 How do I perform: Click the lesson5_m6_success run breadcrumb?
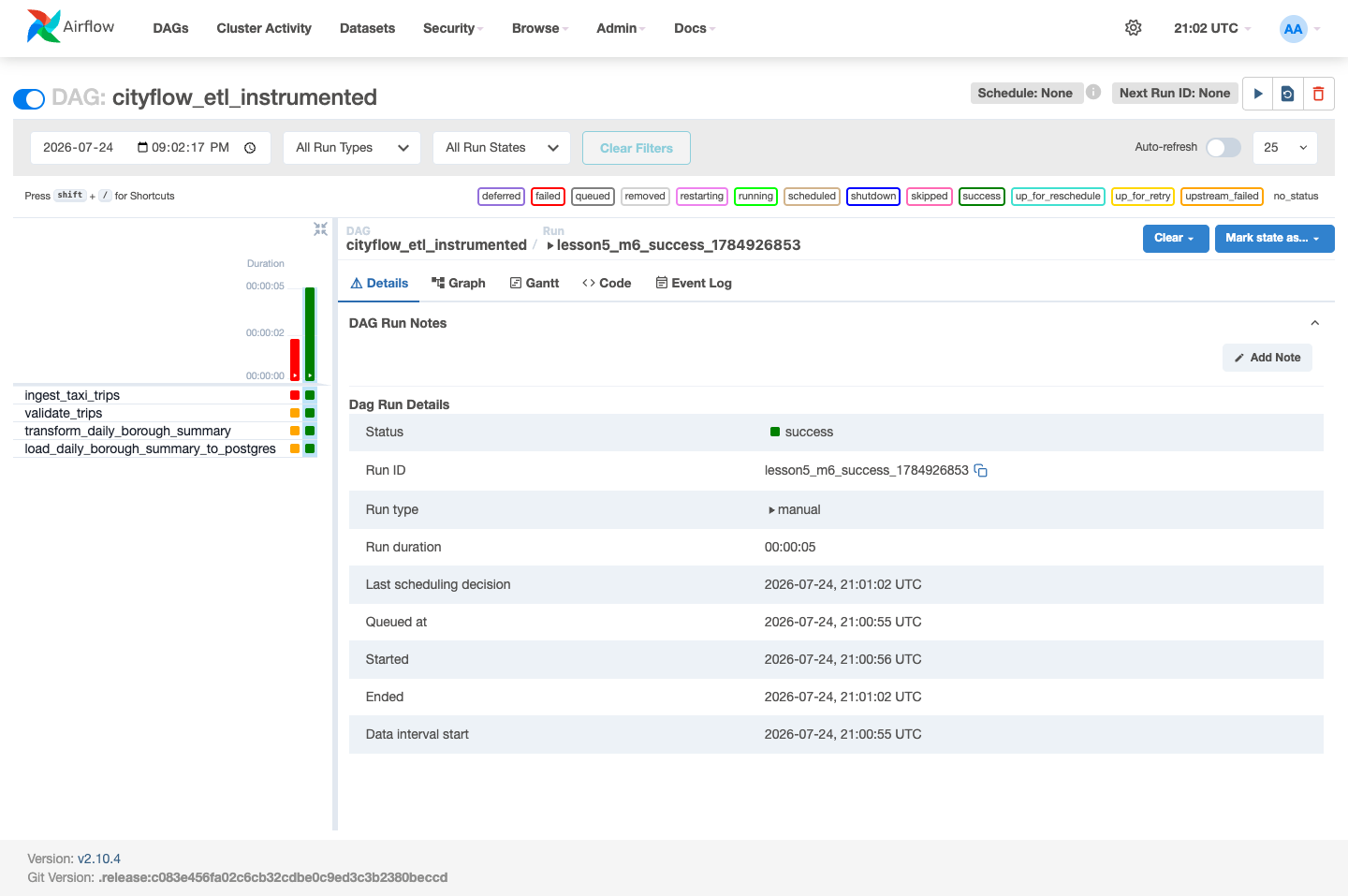pyautogui.click(x=674, y=244)
